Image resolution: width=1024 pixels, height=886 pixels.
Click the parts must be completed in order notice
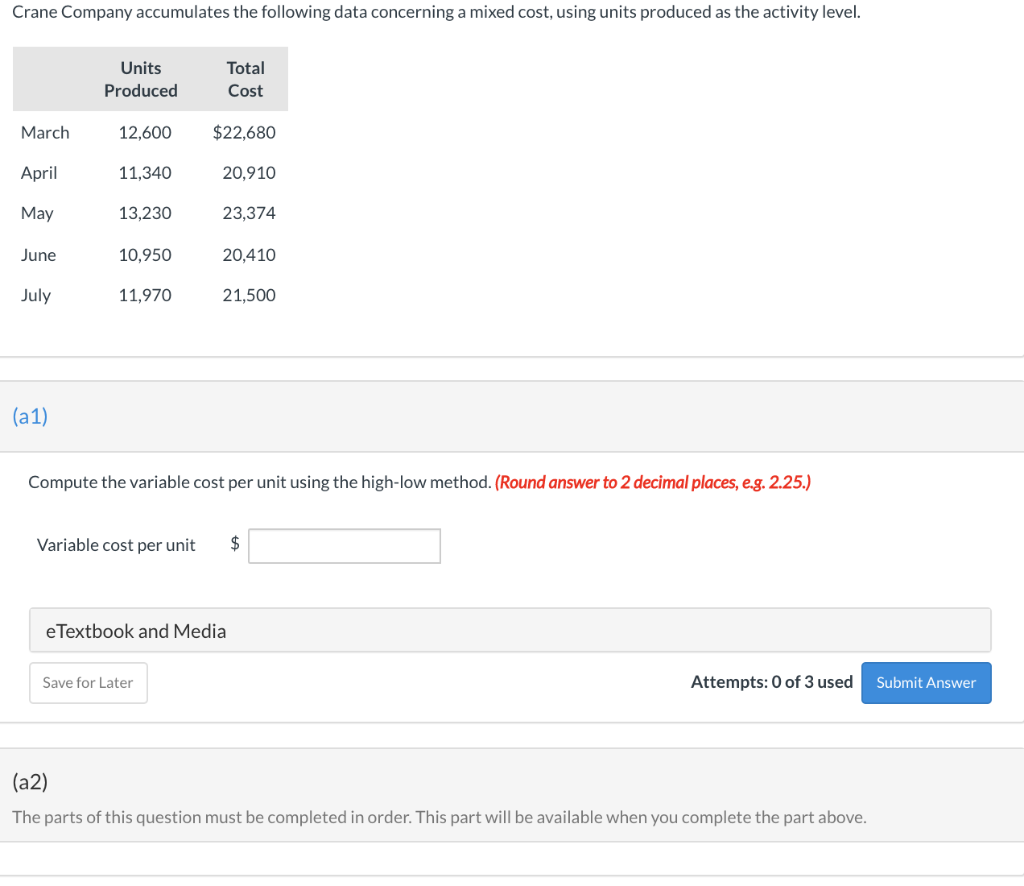click(440, 817)
